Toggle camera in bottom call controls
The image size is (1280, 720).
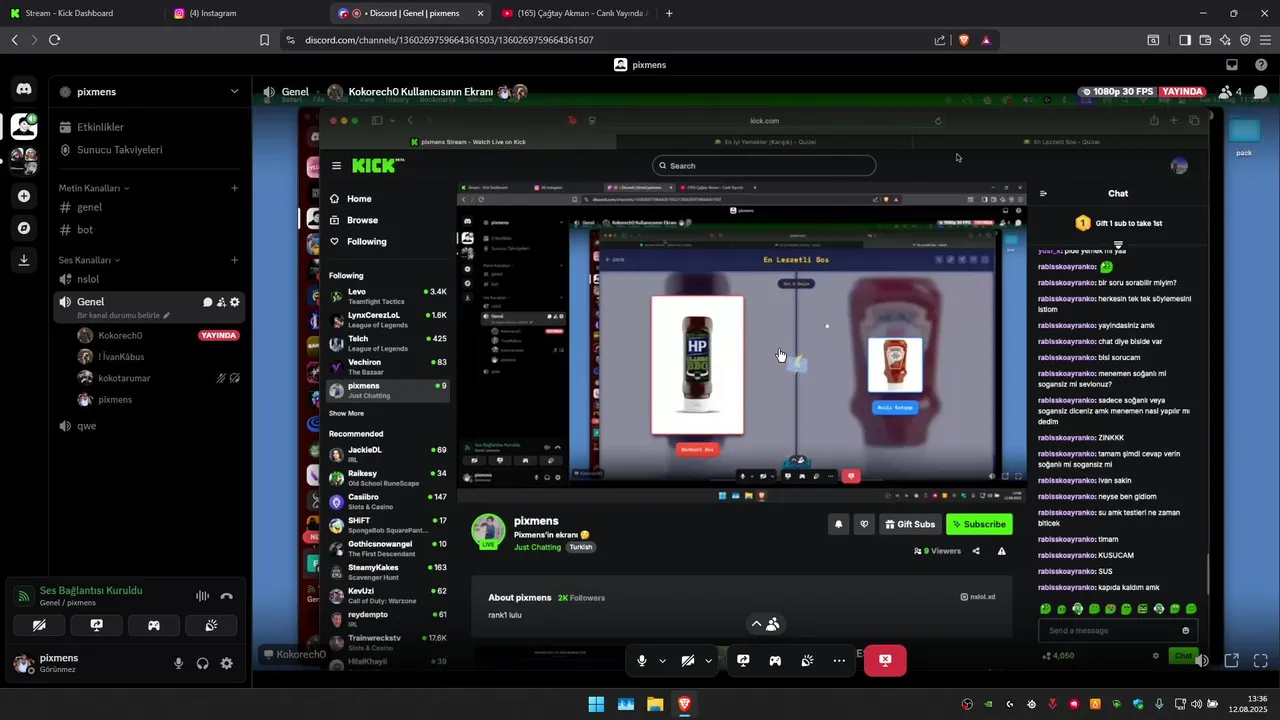[x=688, y=661]
